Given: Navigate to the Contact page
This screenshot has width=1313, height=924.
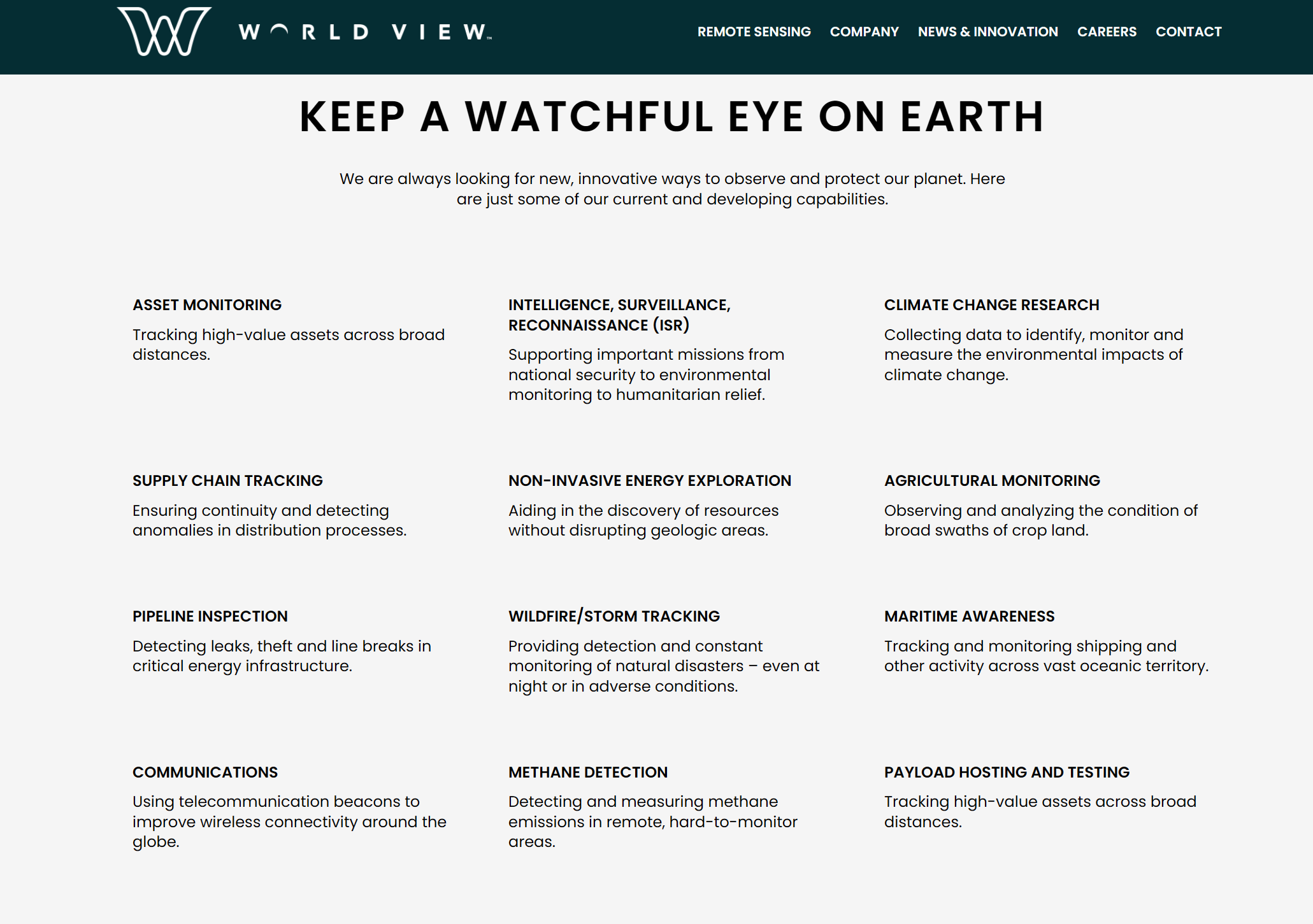Looking at the screenshot, I should [x=1188, y=32].
